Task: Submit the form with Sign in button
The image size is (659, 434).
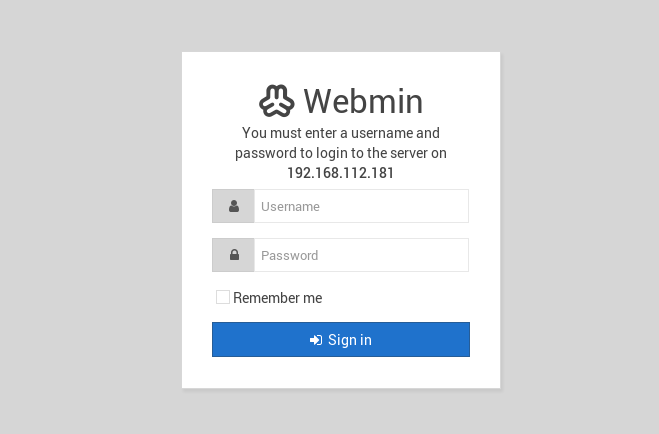Action: [x=341, y=339]
